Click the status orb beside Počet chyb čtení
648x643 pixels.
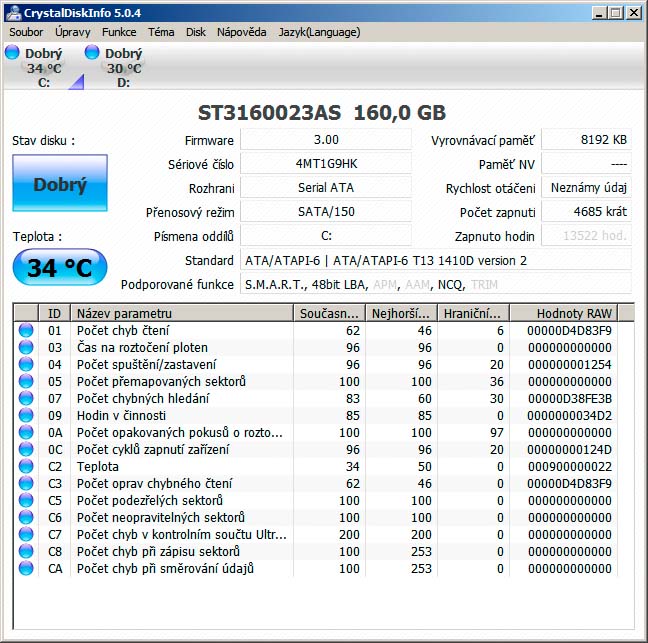pyautogui.click(x=26, y=330)
